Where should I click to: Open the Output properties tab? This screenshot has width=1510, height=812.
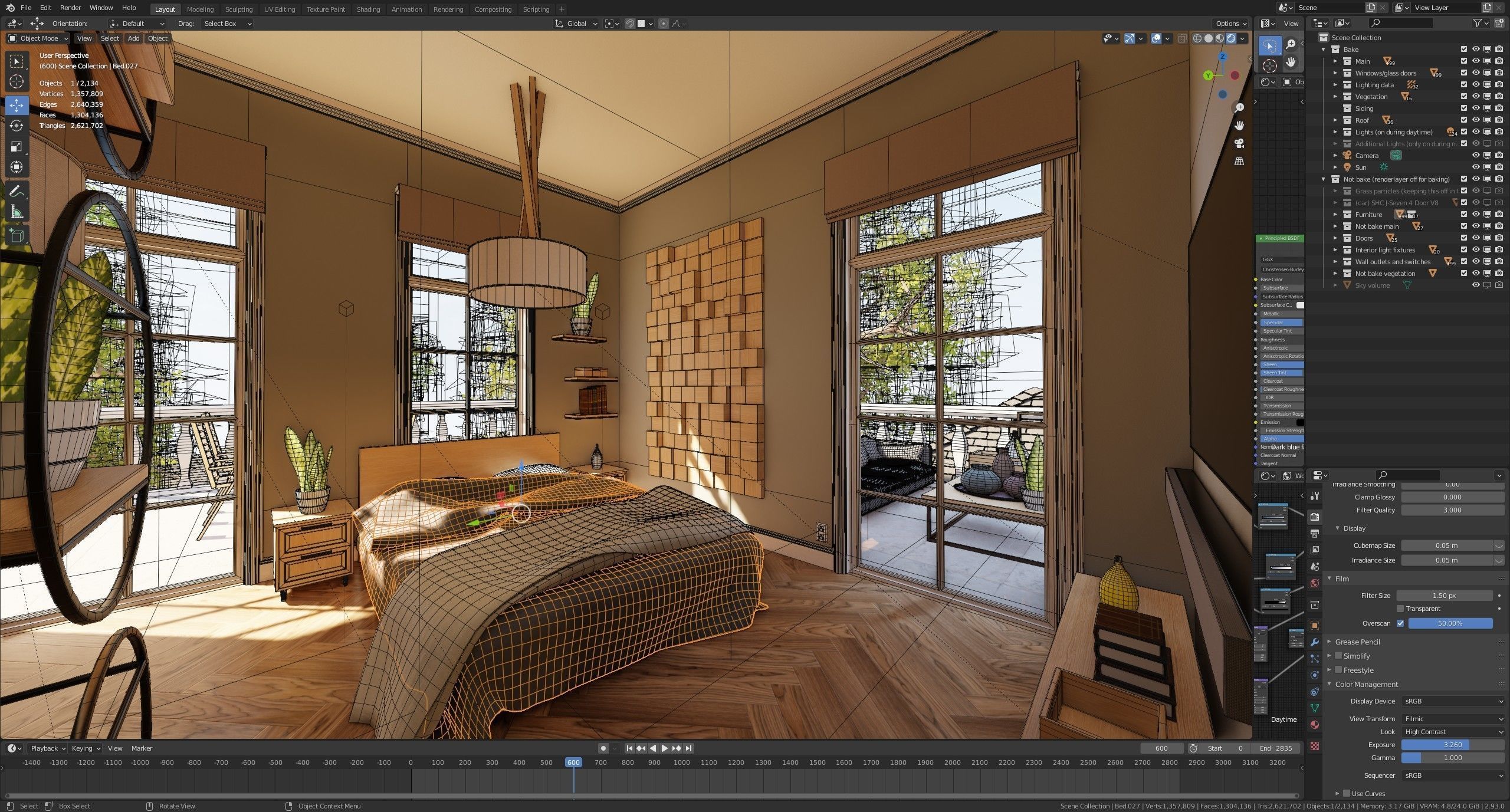coord(1315,533)
